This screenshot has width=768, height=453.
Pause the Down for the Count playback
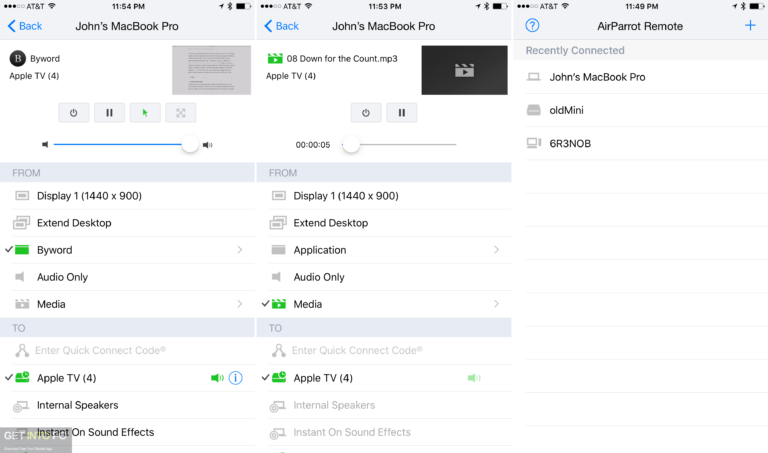point(402,113)
